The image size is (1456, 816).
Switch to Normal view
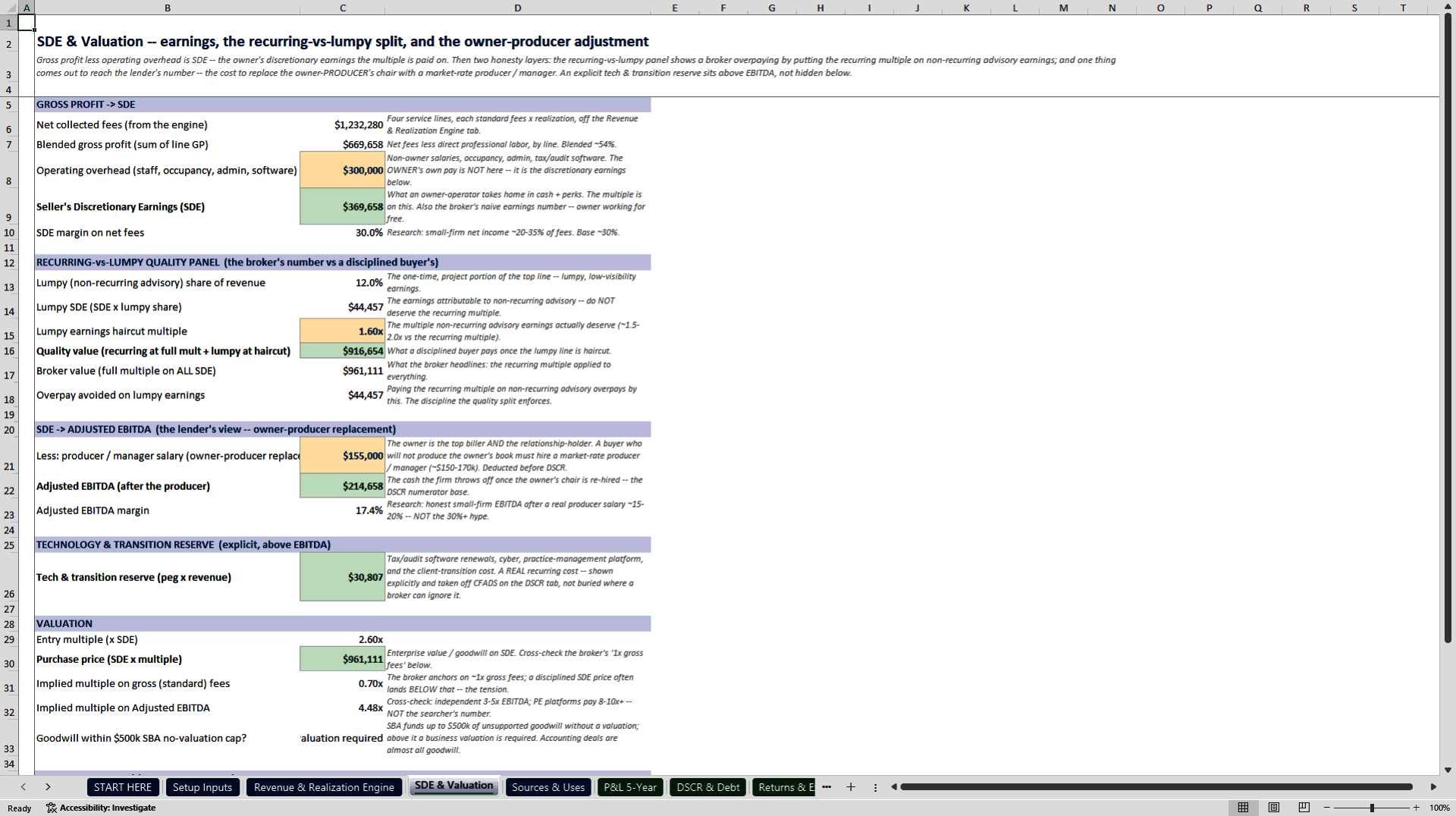[1243, 808]
